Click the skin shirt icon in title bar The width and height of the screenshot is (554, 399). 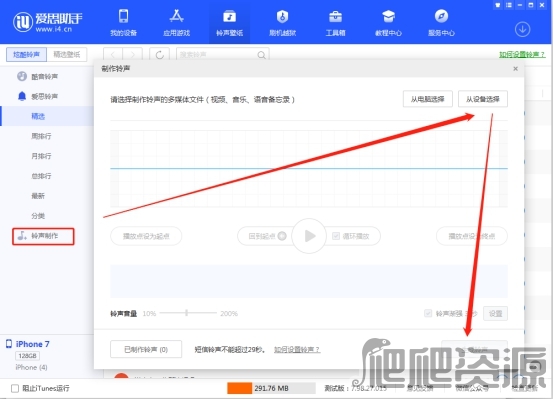pyautogui.click(x=497, y=5)
